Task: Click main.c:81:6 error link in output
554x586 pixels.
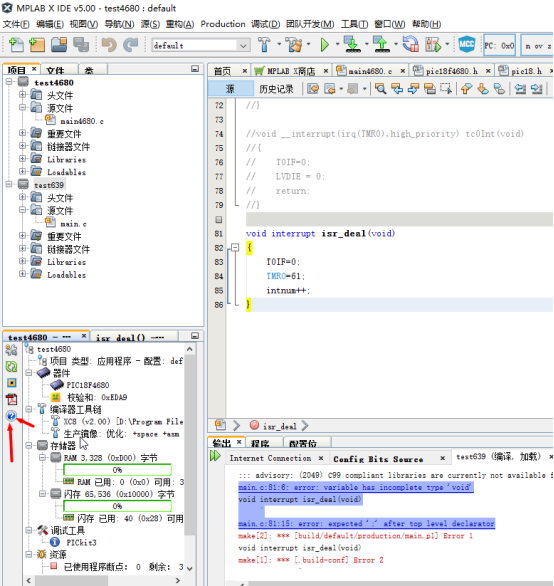Action: click(356, 487)
